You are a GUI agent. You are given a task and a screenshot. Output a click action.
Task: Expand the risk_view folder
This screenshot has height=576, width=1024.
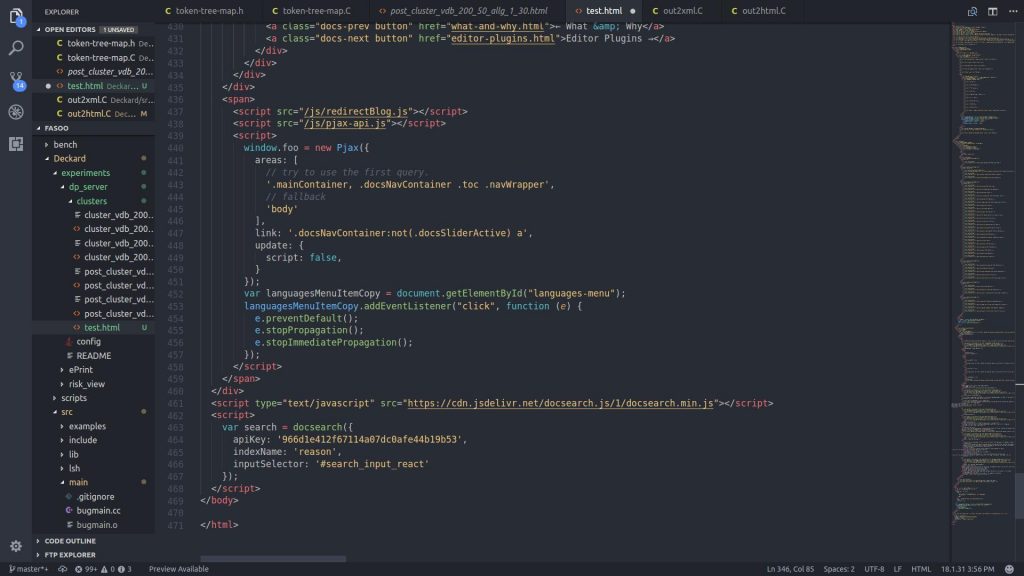tap(63, 384)
